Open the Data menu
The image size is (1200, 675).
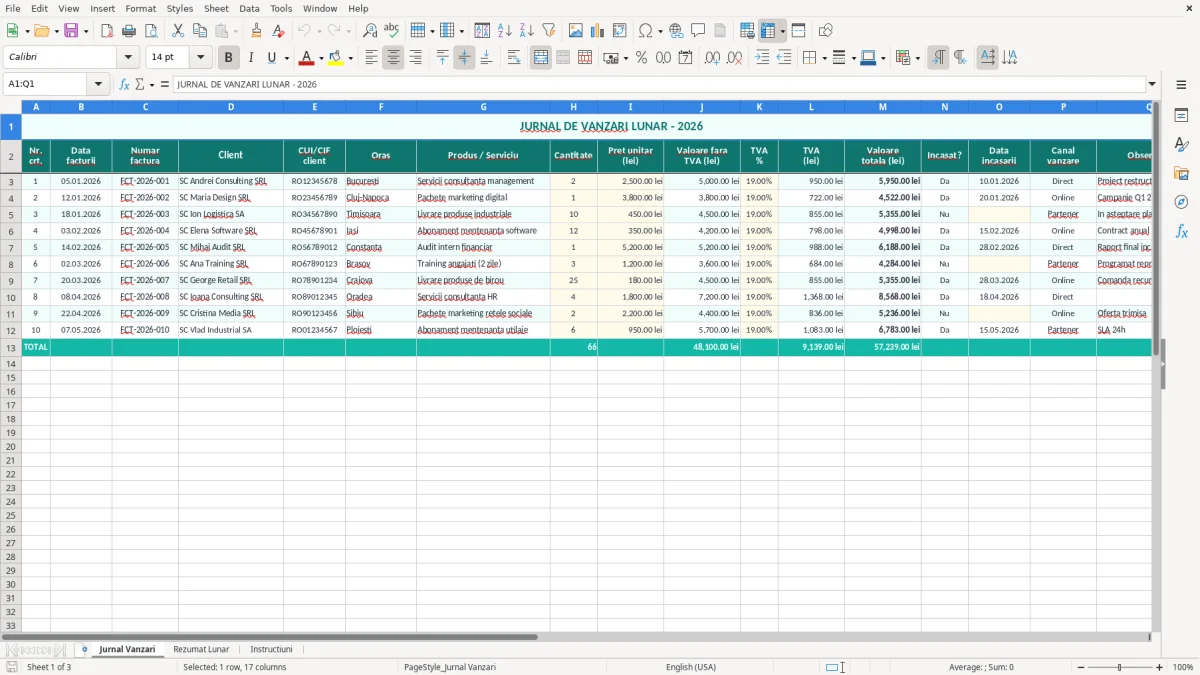(x=249, y=8)
